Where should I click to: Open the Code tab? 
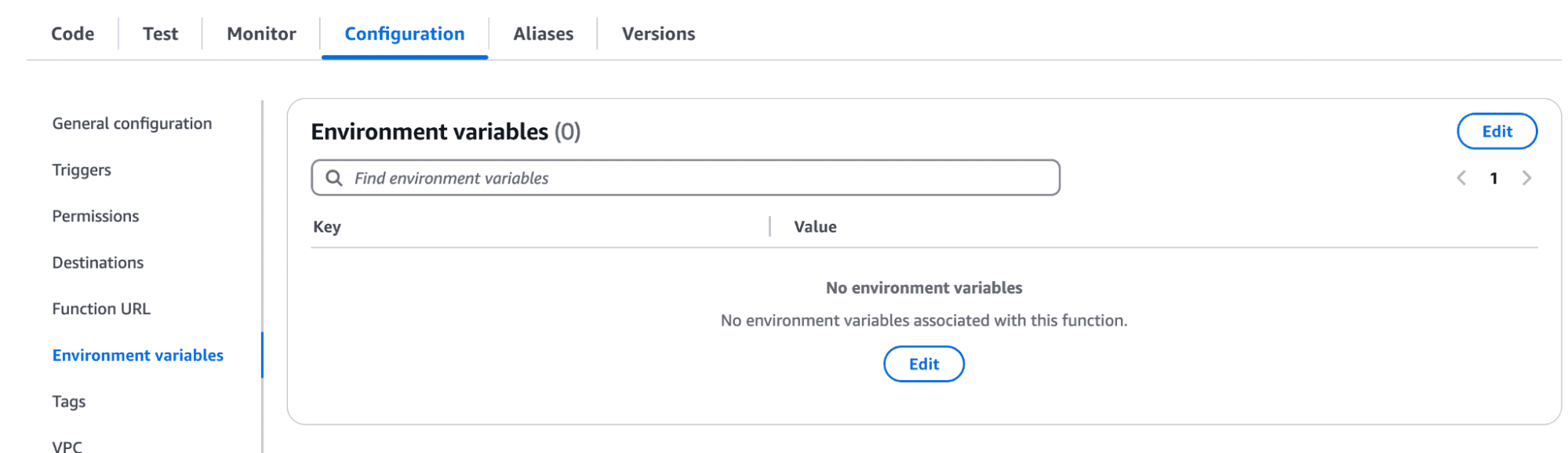[x=72, y=34]
